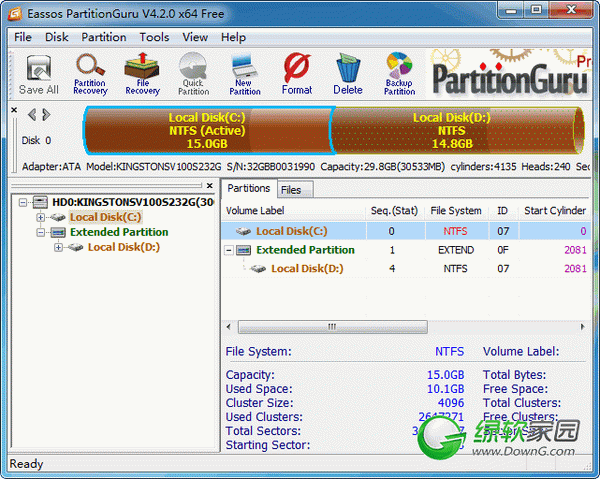This screenshot has height=479, width=600.
Task: Collapse Extended Partition node in tree
Action: tap(40, 232)
